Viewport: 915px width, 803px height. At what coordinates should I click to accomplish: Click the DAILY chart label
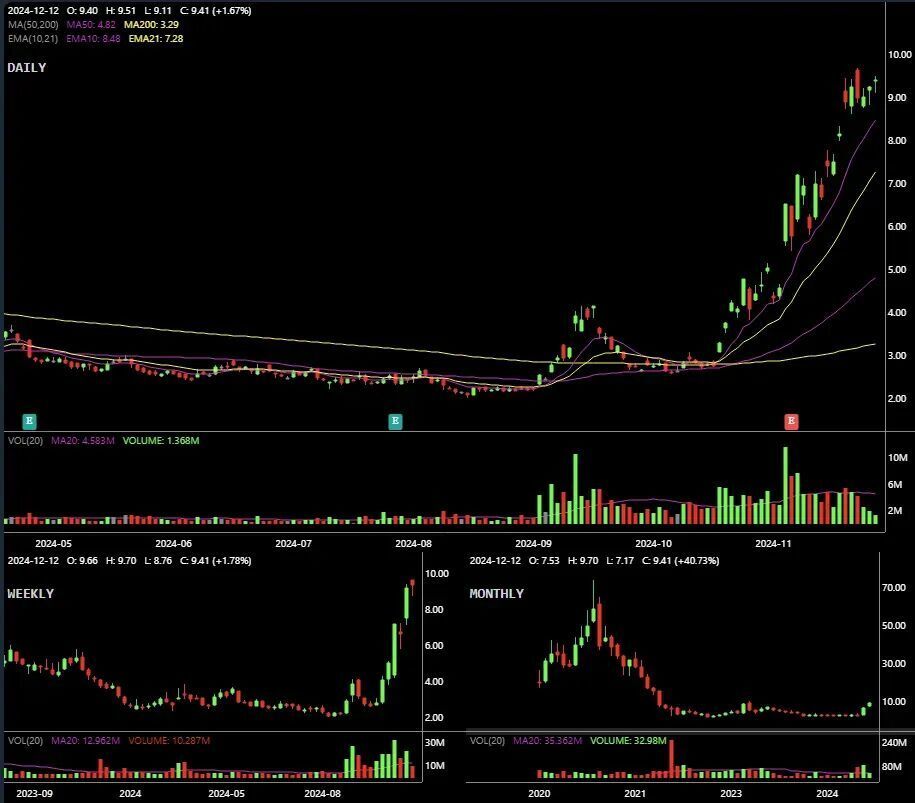point(27,68)
